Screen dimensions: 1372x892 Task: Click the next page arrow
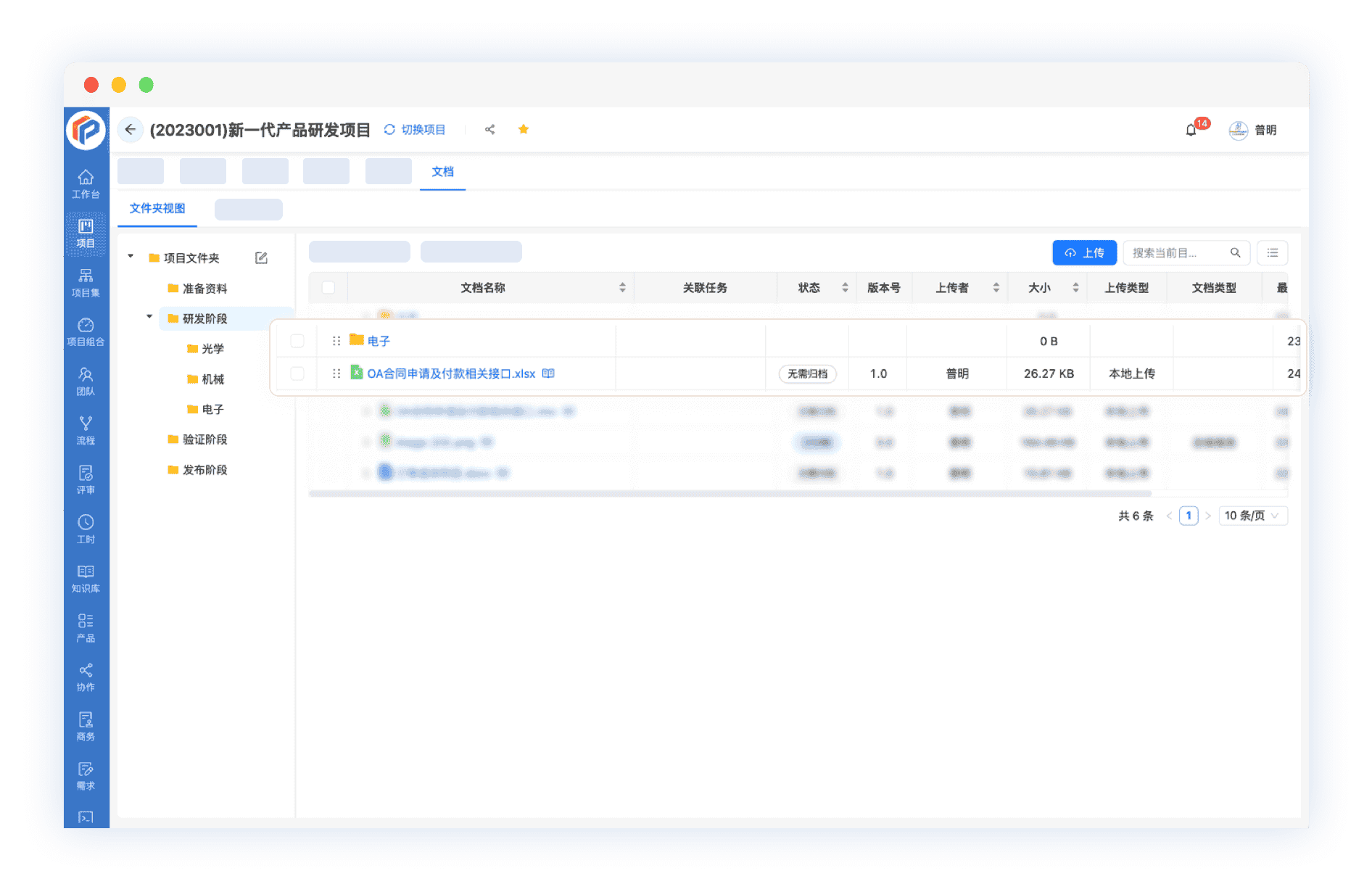click(x=1208, y=516)
